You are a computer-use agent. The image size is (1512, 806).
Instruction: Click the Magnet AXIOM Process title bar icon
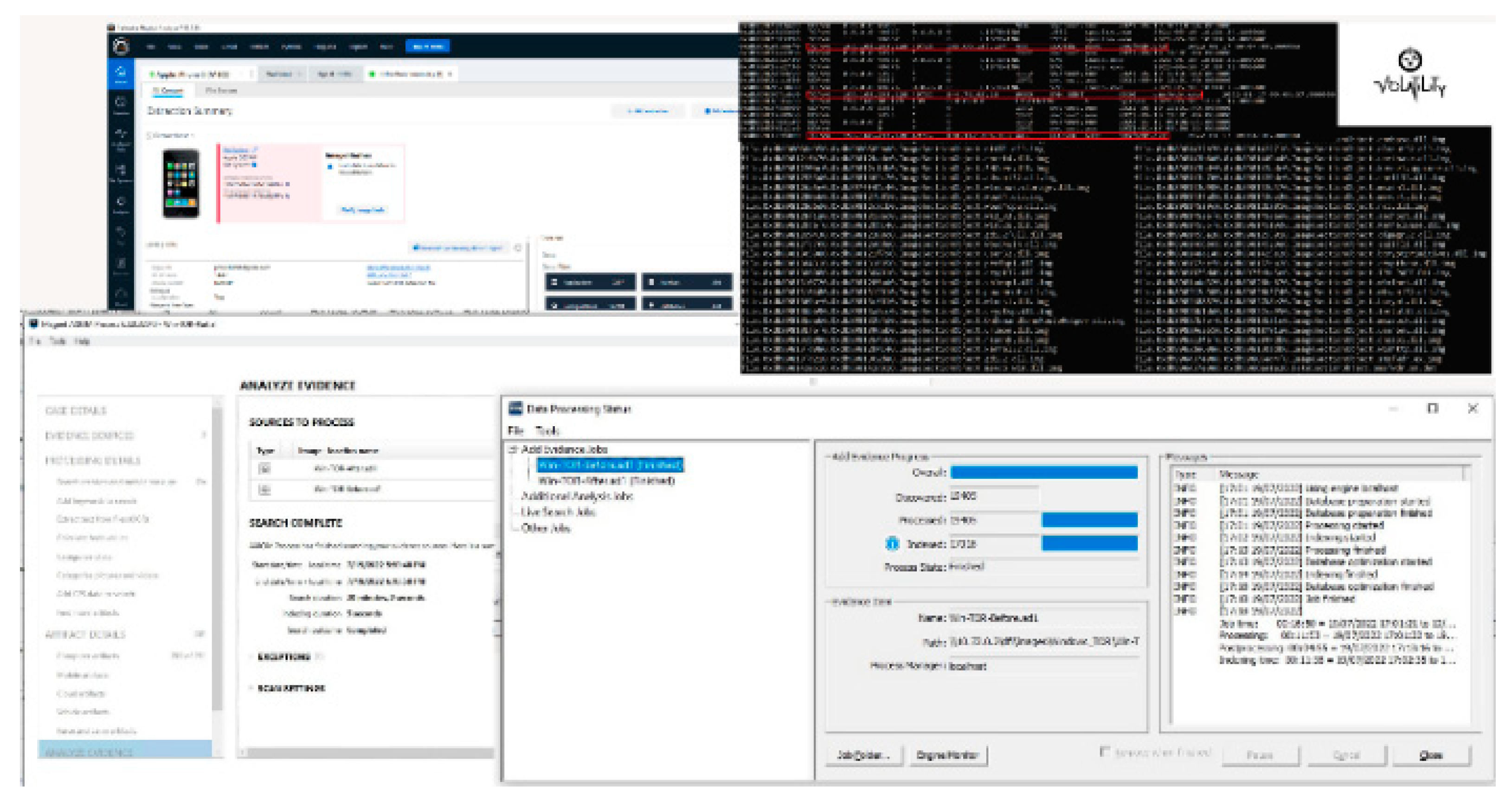pos(33,324)
